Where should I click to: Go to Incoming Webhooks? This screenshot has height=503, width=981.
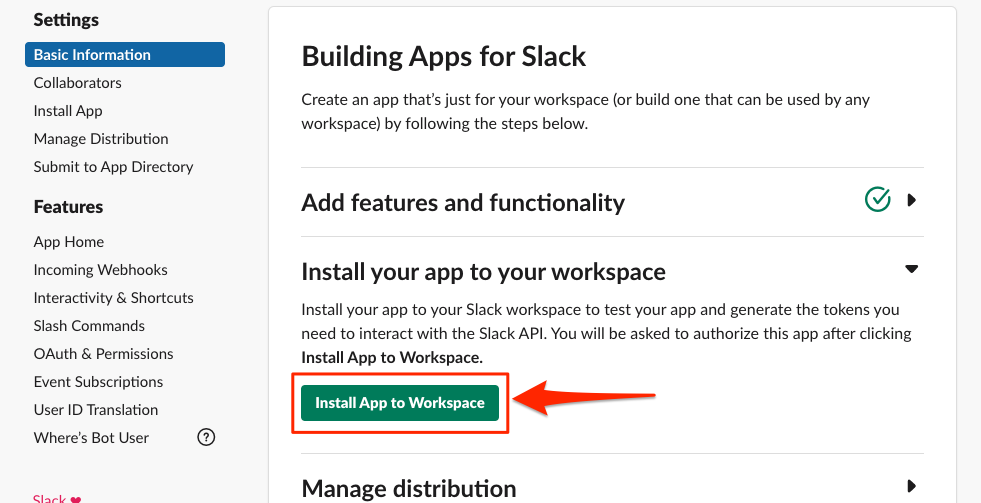(x=101, y=270)
